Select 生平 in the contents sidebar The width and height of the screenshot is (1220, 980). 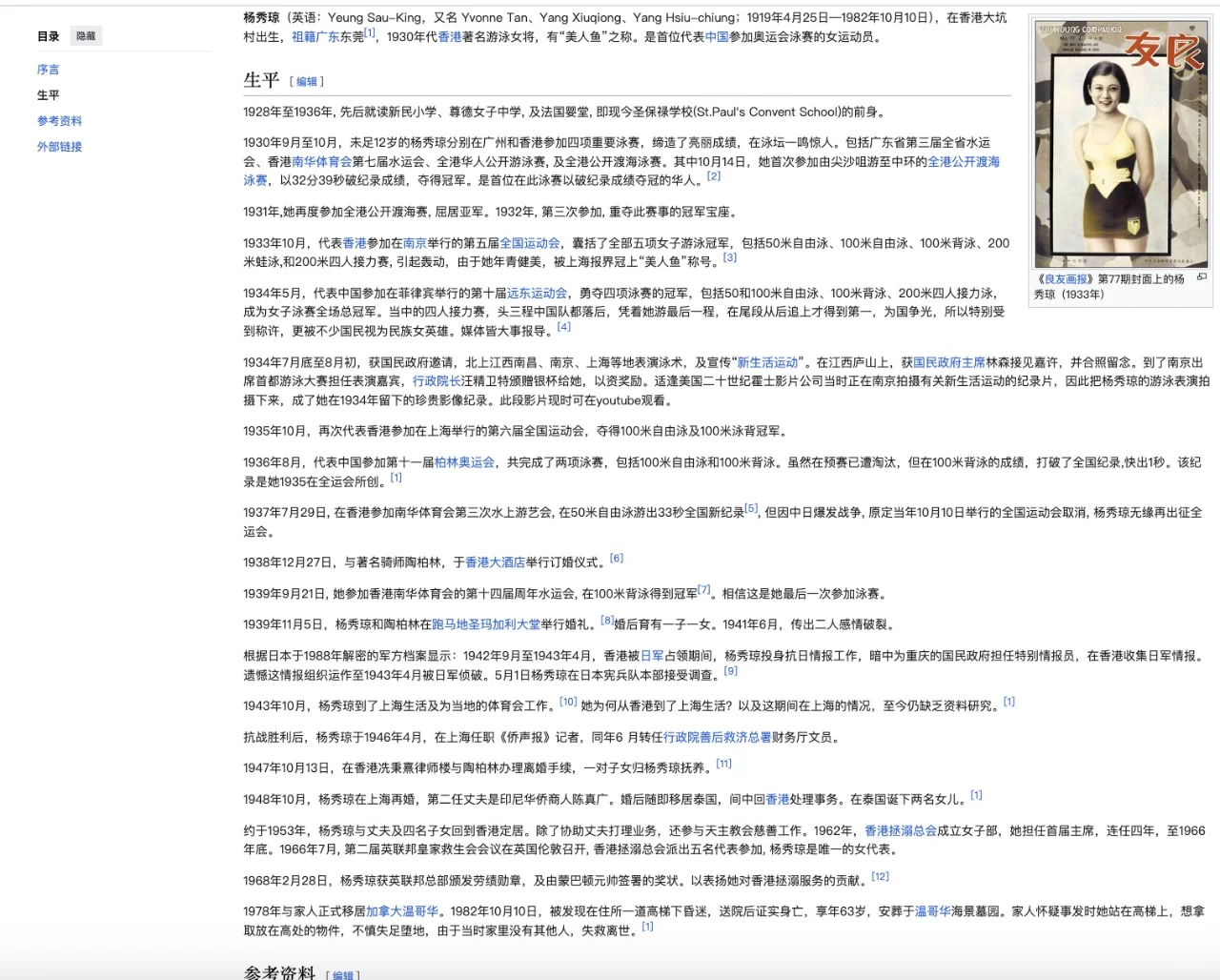click(49, 95)
